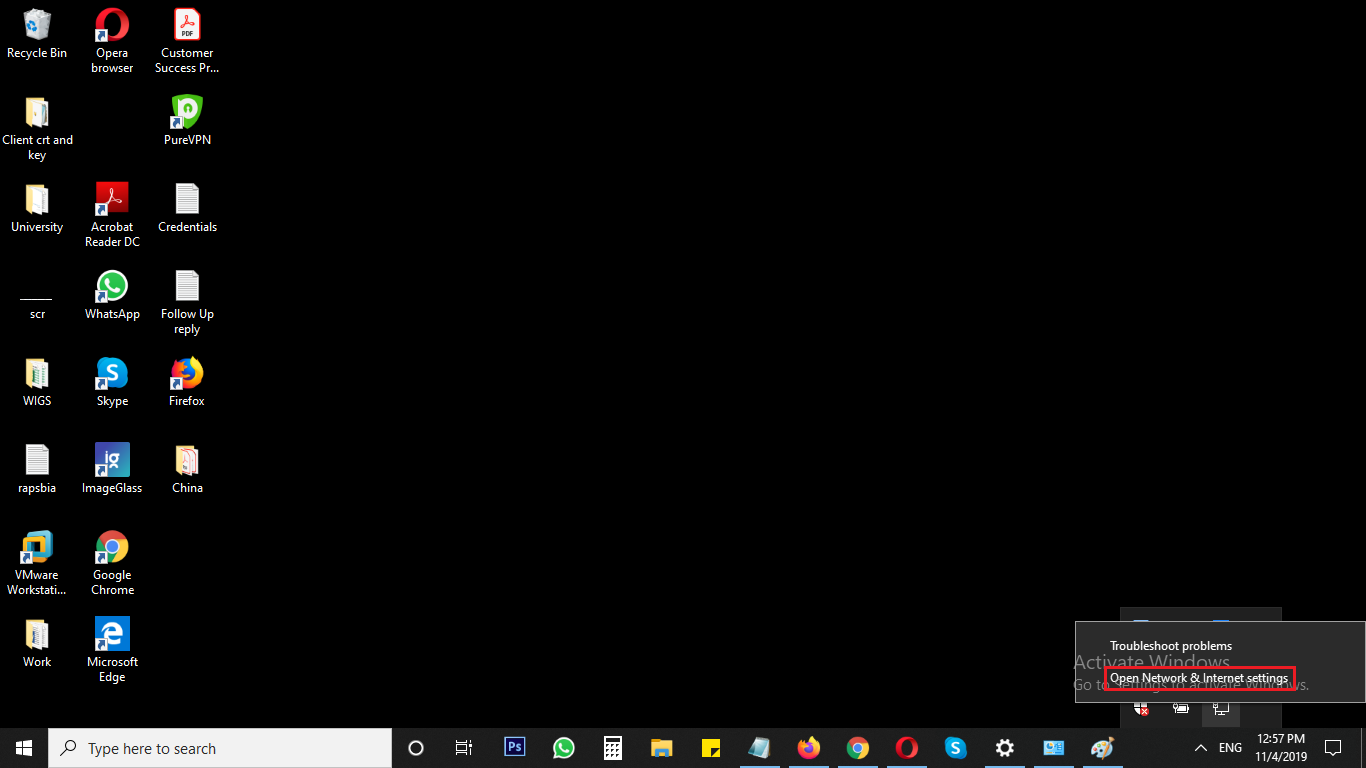Select the WhatsApp desktop shortcut
1366x768 pixels.
(112, 295)
